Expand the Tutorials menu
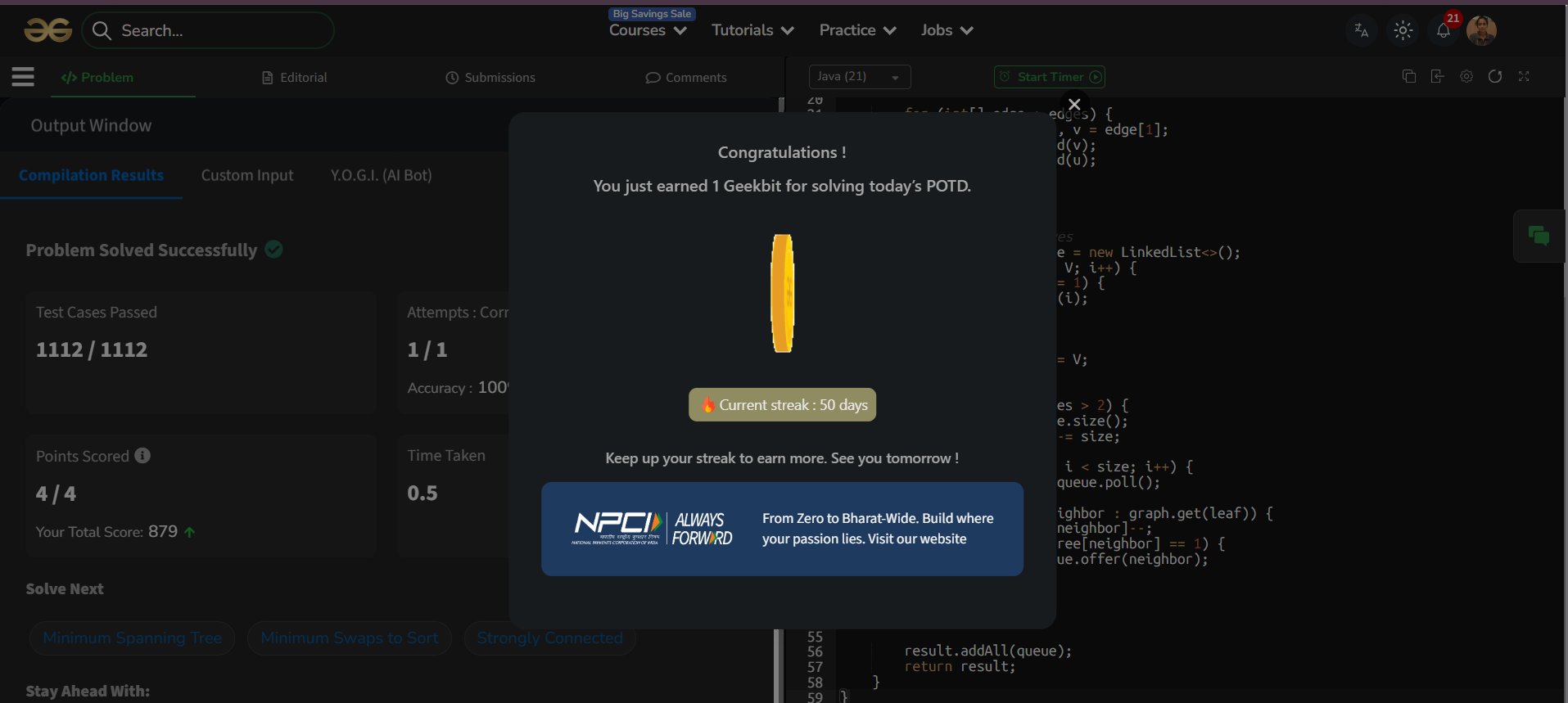 click(x=752, y=30)
